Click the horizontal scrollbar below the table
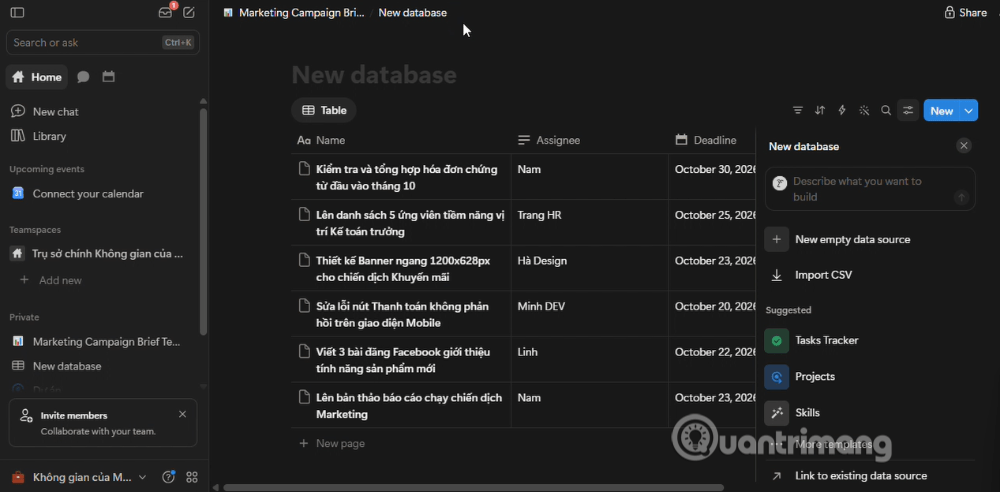 click(473, 488)
